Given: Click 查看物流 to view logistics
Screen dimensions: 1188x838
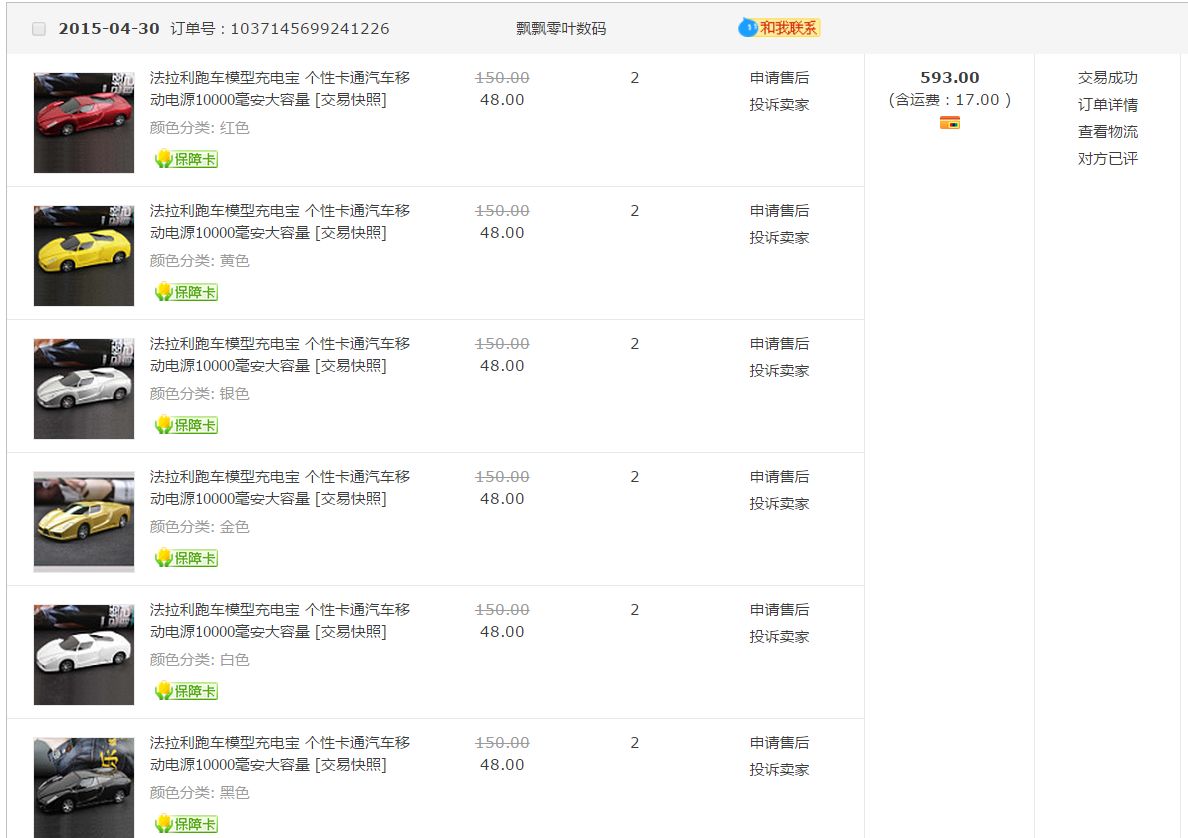Looking at the screenshot, I should pos(1107,132).
